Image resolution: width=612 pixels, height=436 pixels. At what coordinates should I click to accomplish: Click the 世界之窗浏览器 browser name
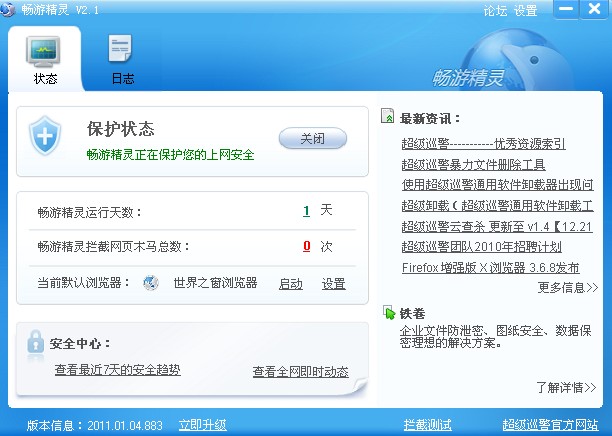coord(215,283)
